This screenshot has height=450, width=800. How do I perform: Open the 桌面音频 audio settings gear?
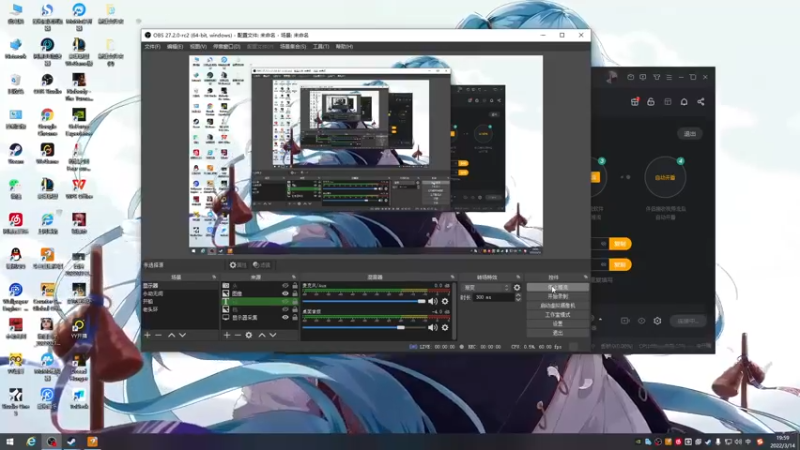click(445, 328)
